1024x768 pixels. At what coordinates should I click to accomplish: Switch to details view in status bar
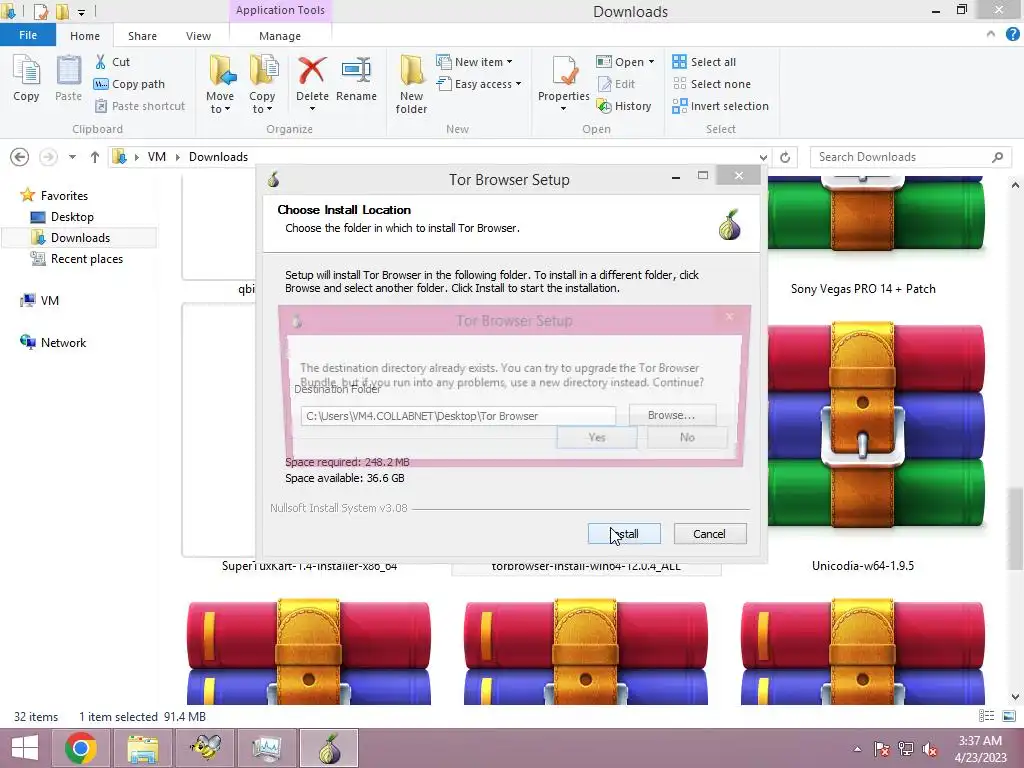[x=986, y=716]
